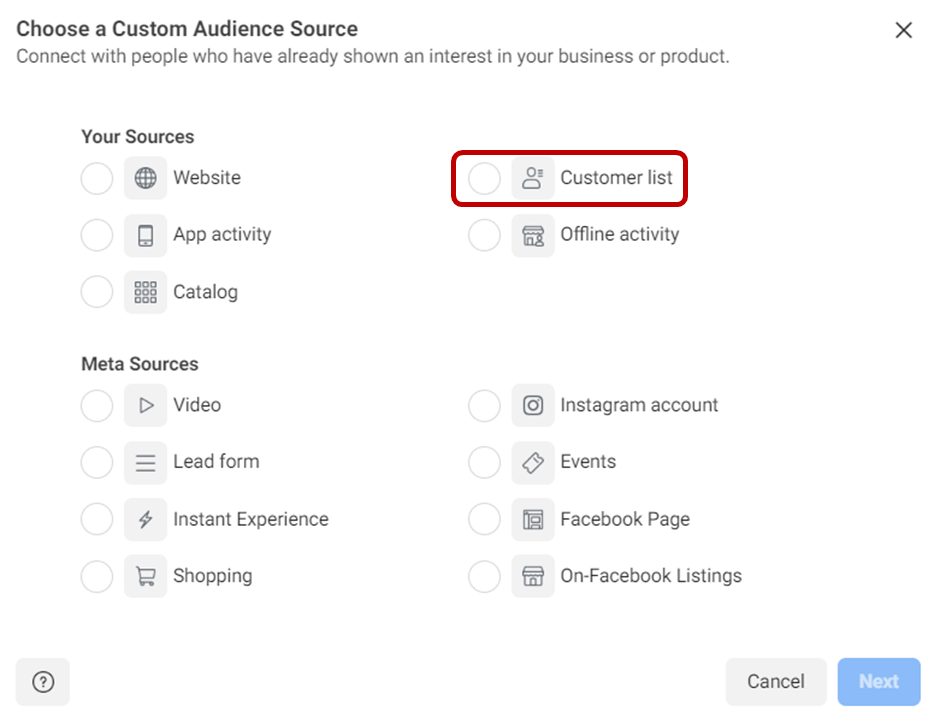This screenshot has height=712, width=940.
Task: Click the Instagram account label
Action: tap(639, 406)
